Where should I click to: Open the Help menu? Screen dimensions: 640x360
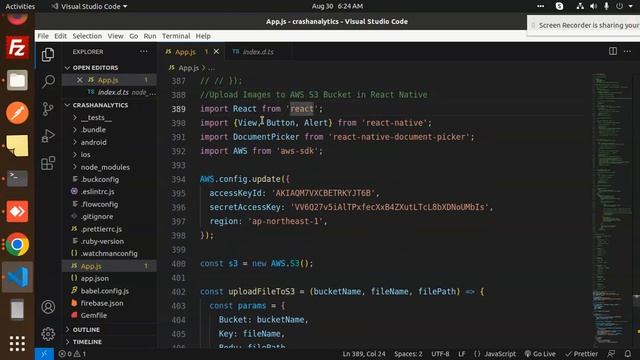[x=203, y=36]
